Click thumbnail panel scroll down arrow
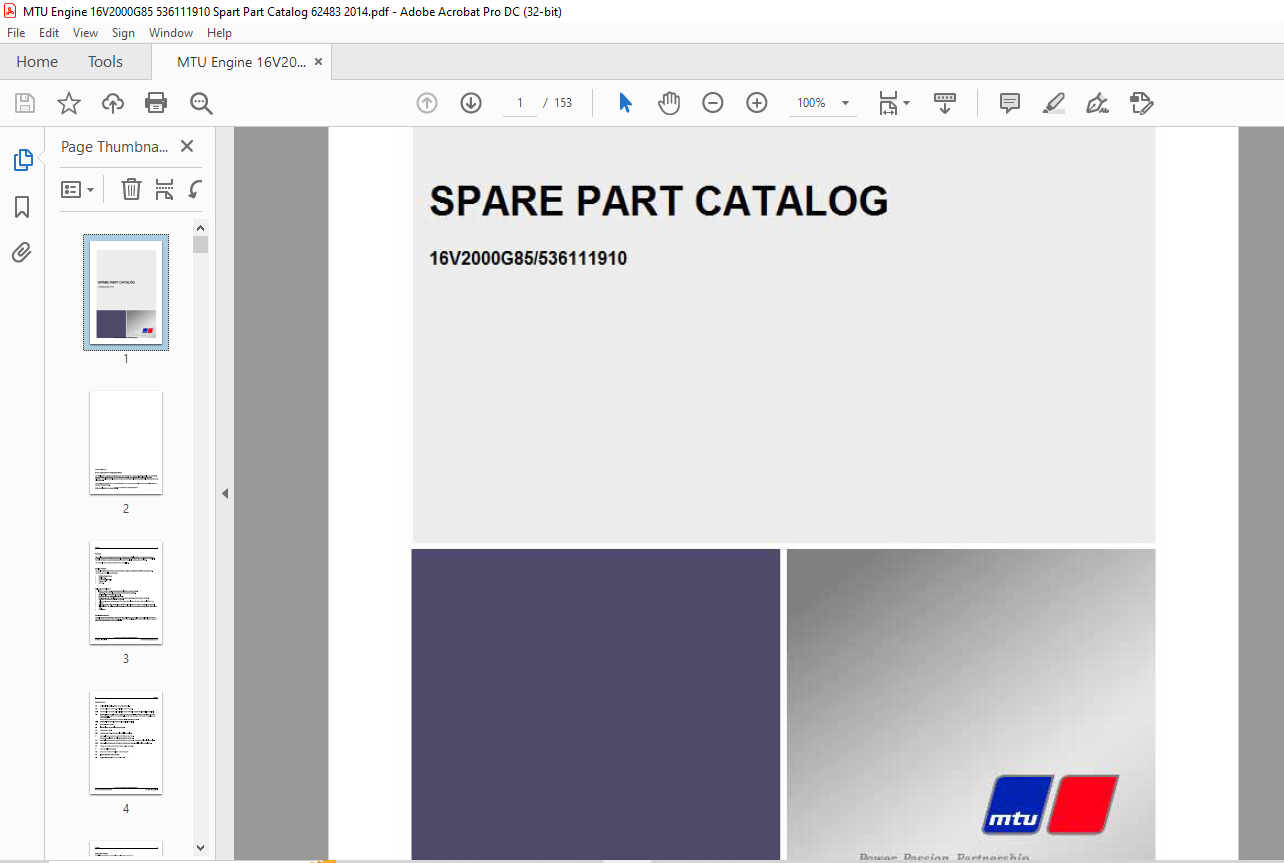Screen dimensions: 1284x863 click(201, 846)
